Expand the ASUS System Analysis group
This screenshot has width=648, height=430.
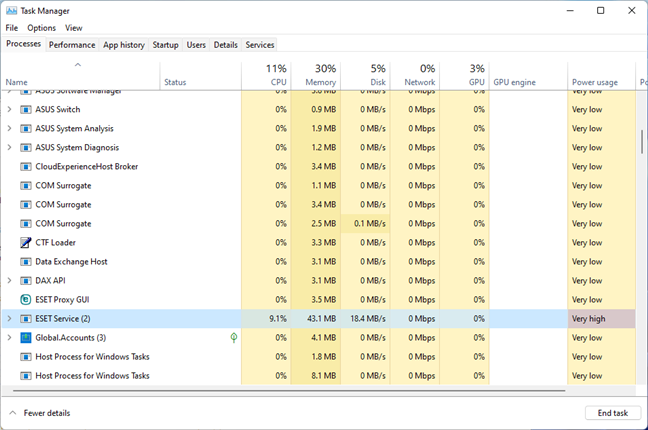pyautogui.click(x=9, y=129)
